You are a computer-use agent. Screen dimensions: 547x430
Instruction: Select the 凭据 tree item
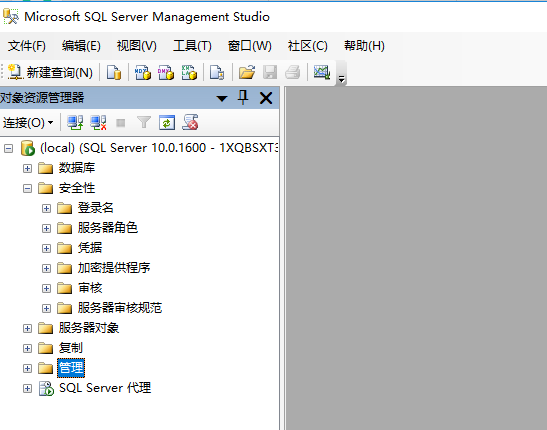coord(90,248)
